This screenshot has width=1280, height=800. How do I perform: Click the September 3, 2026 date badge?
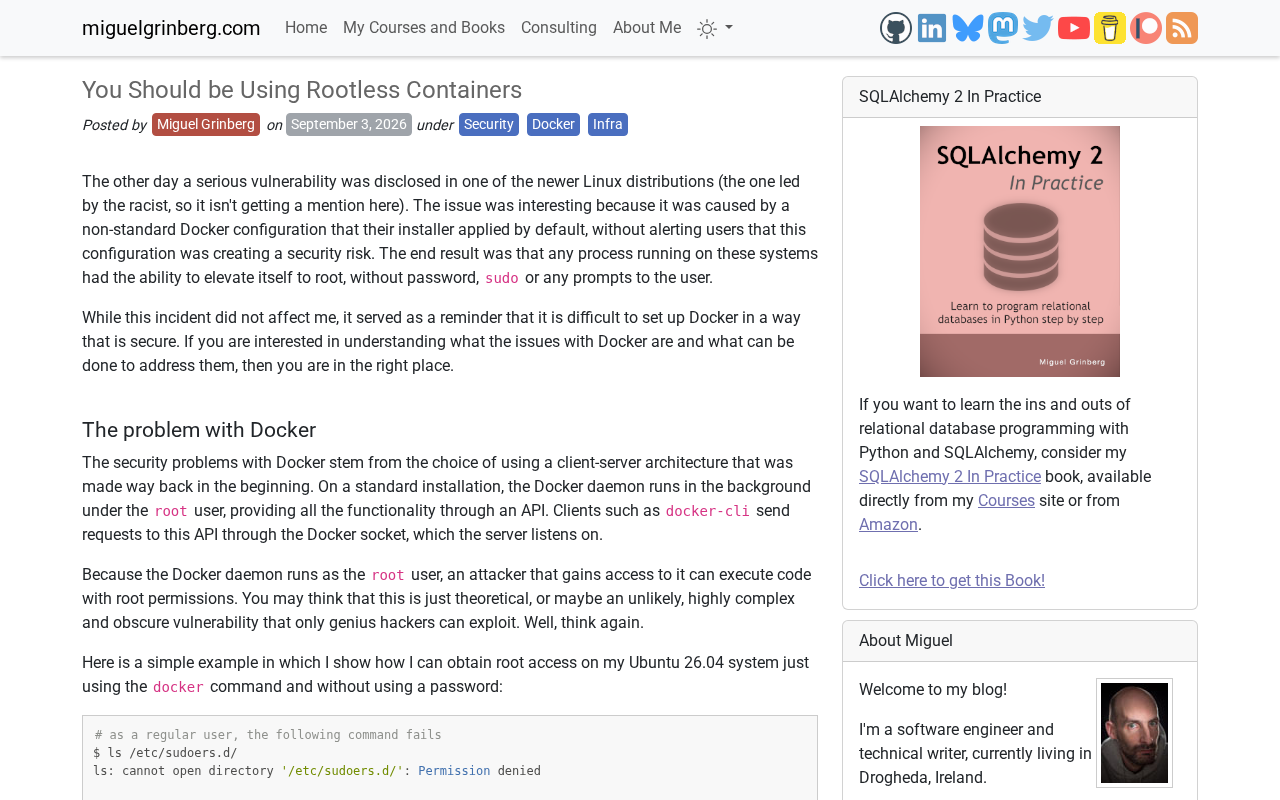349,124
